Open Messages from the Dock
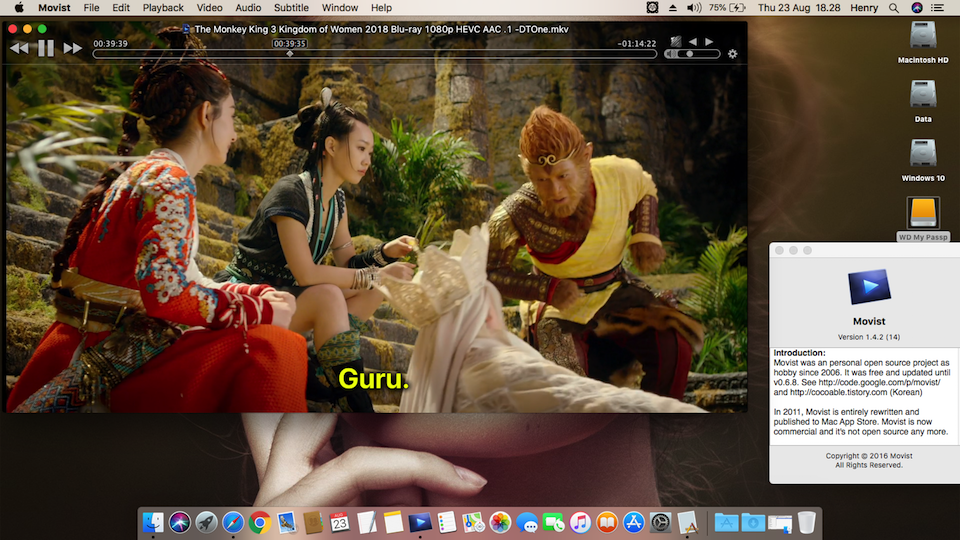The width and height of the screenshot is (960, 540). (x=527, y=522)
